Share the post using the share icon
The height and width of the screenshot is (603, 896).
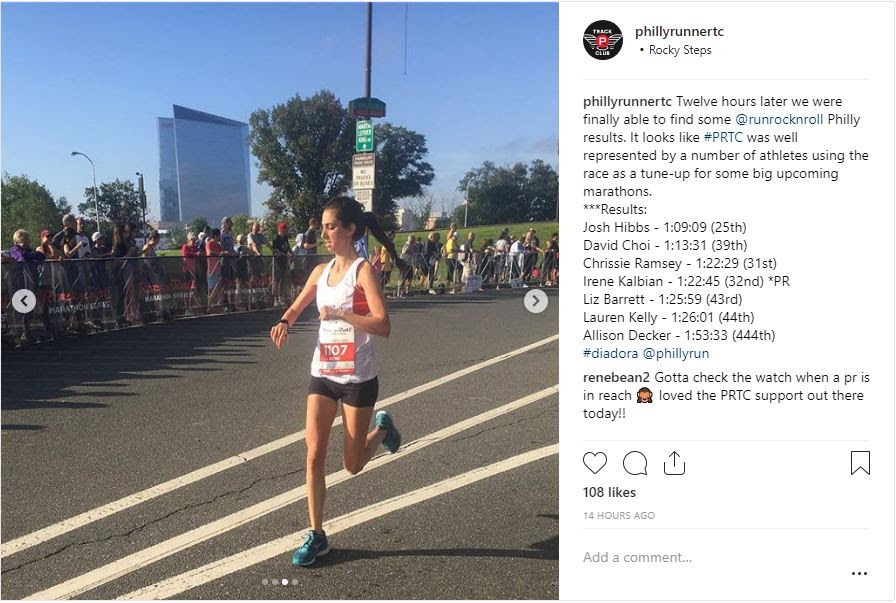(674, 463)
